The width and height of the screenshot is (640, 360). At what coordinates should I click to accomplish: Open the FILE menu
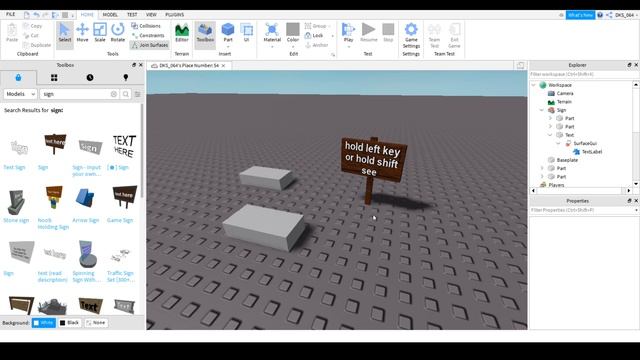[11, 14]
